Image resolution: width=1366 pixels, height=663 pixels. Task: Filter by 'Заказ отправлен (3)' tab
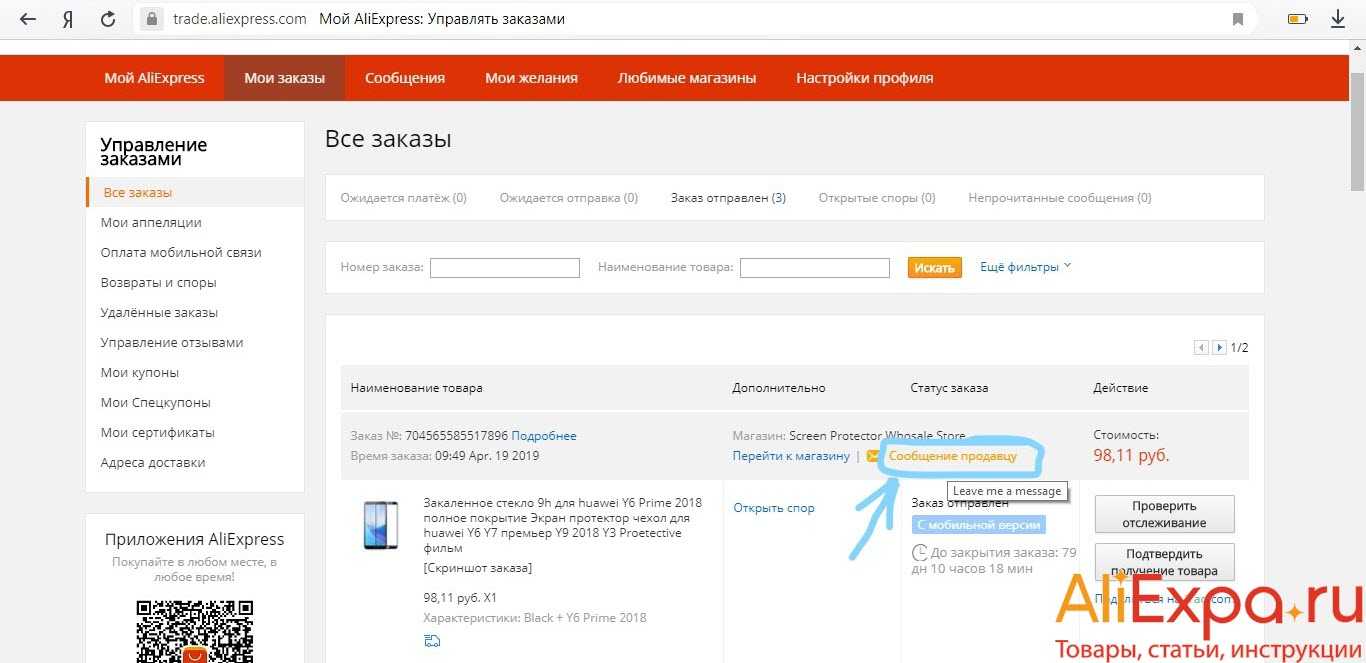click(x=728, y=198)
